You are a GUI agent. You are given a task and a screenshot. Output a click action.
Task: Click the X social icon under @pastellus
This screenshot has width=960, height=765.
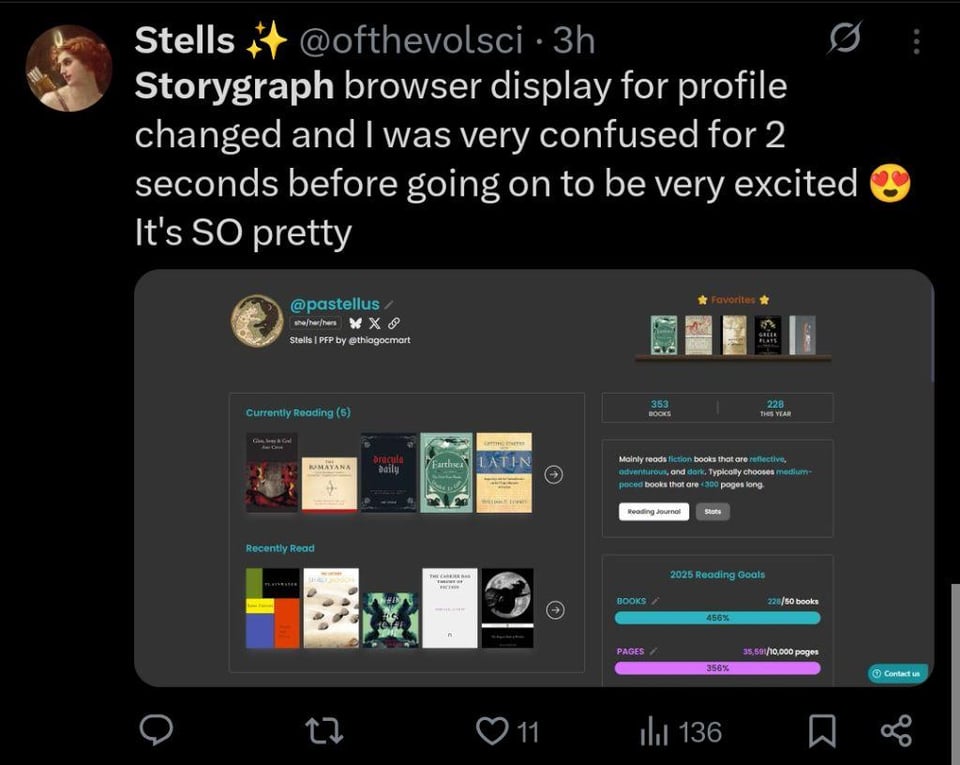pos(374,323)
